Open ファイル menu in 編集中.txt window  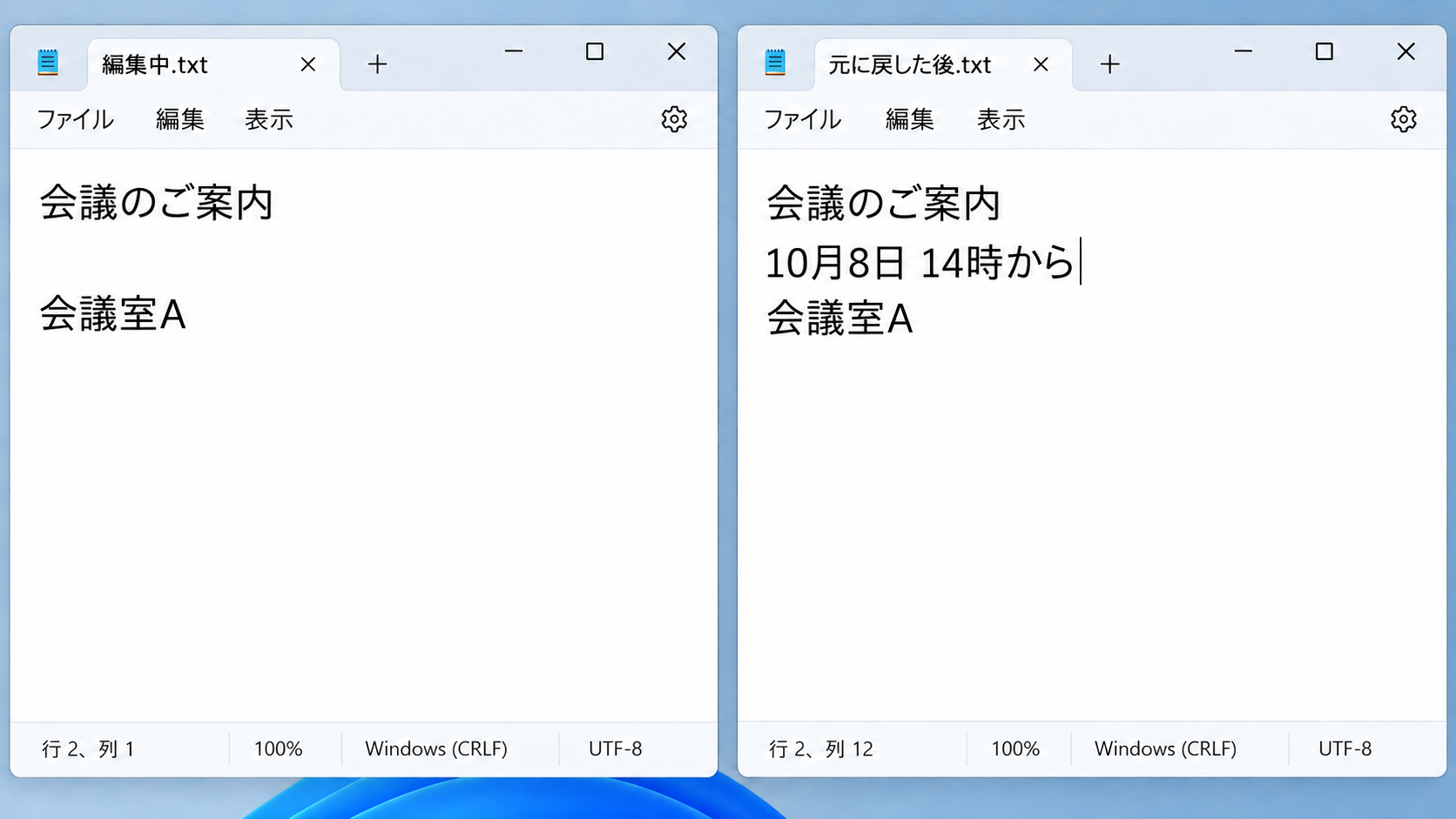[75, 119]
